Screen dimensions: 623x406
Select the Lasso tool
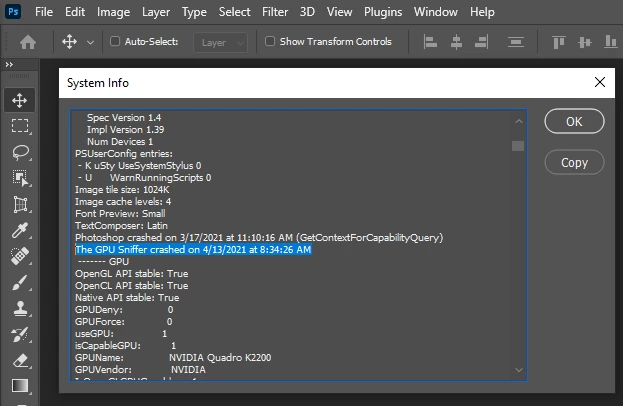[x=19, y=152]
